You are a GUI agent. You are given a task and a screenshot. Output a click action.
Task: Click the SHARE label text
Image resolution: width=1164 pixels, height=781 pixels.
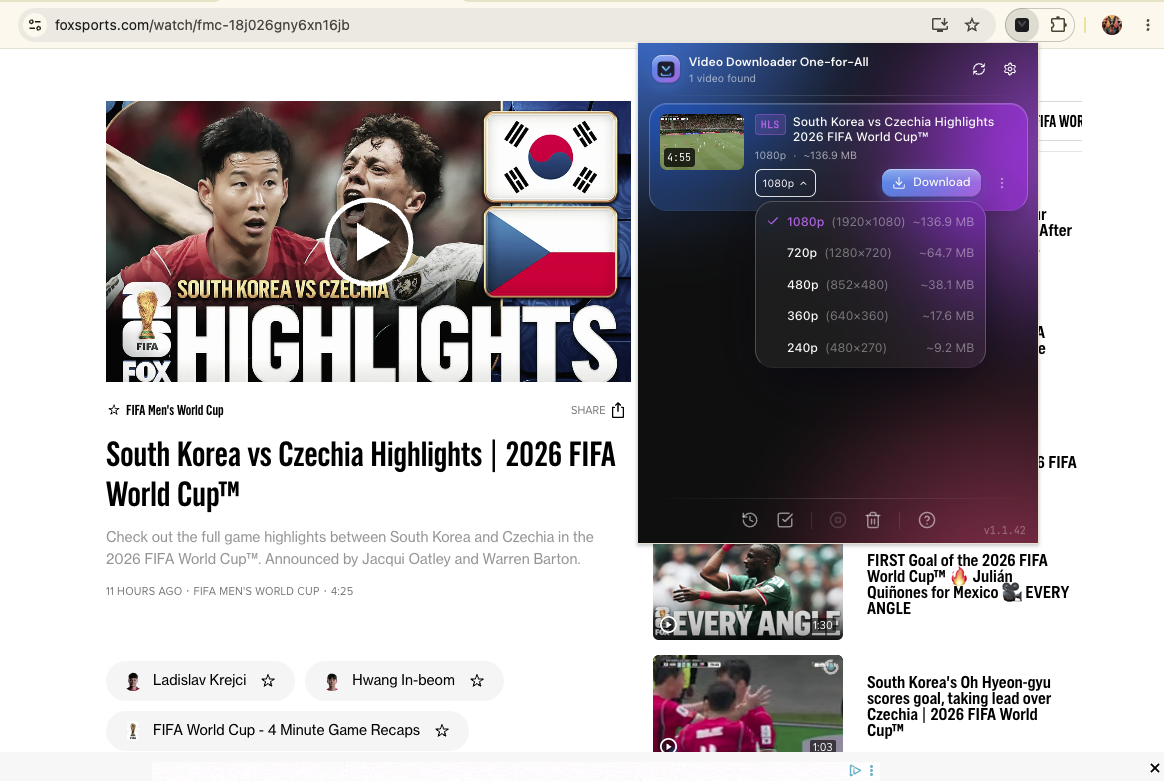[588, 411]
